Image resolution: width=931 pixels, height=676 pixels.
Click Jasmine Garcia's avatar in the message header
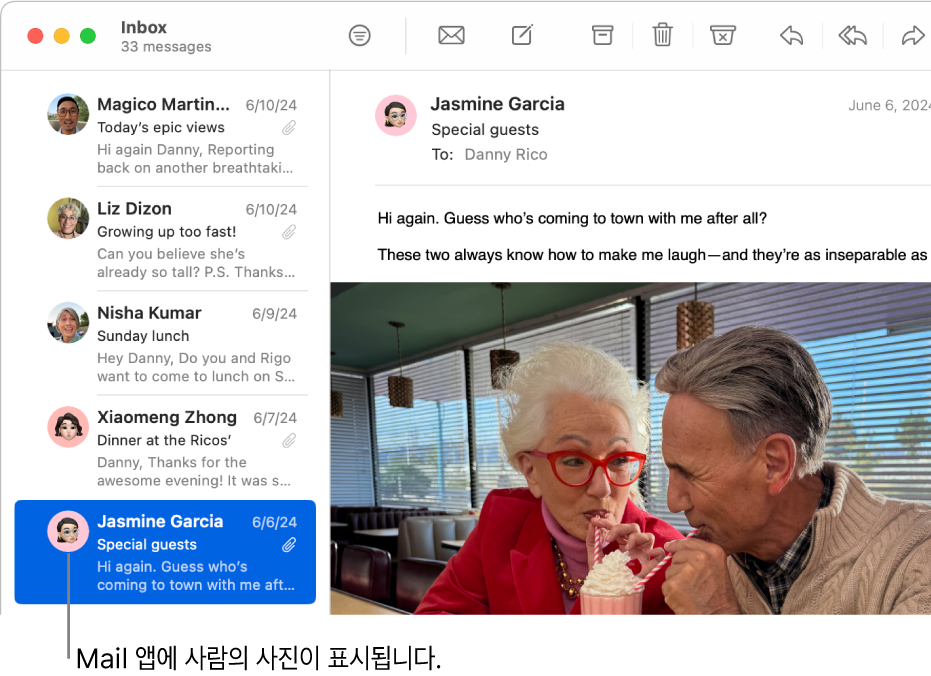pyautogui.click(x=395, y=115)
